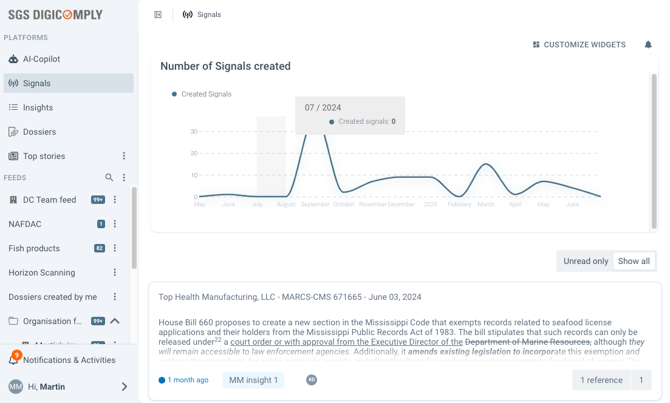The image size is (670, 403).
Task: Go to Insights in sidebar
Action: pos(37,107)
